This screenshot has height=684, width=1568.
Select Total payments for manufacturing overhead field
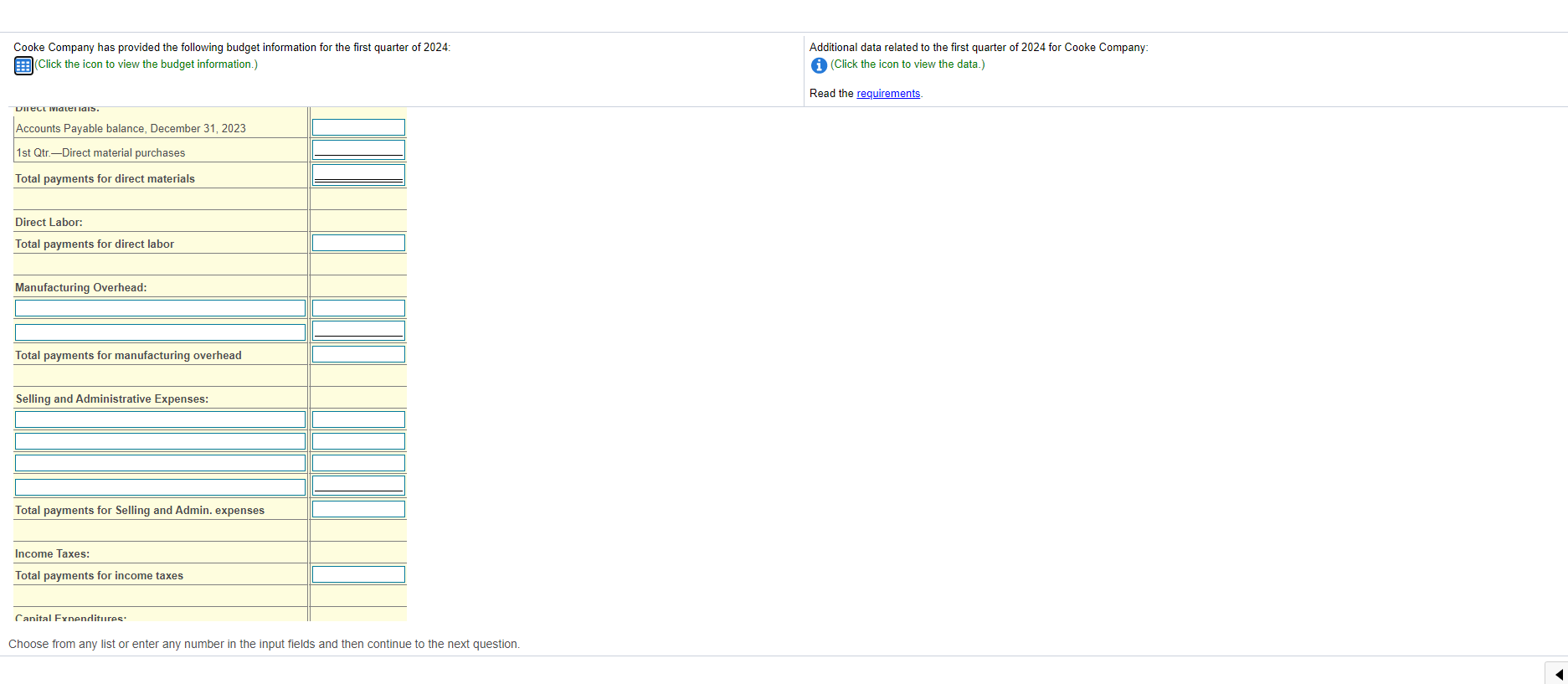pyautogui.click(x=358, y=354)
